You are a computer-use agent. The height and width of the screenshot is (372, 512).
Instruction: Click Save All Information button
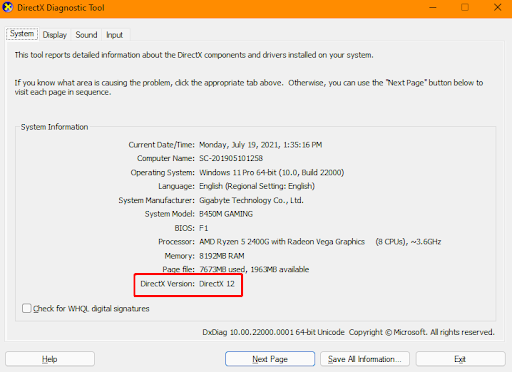365,359
